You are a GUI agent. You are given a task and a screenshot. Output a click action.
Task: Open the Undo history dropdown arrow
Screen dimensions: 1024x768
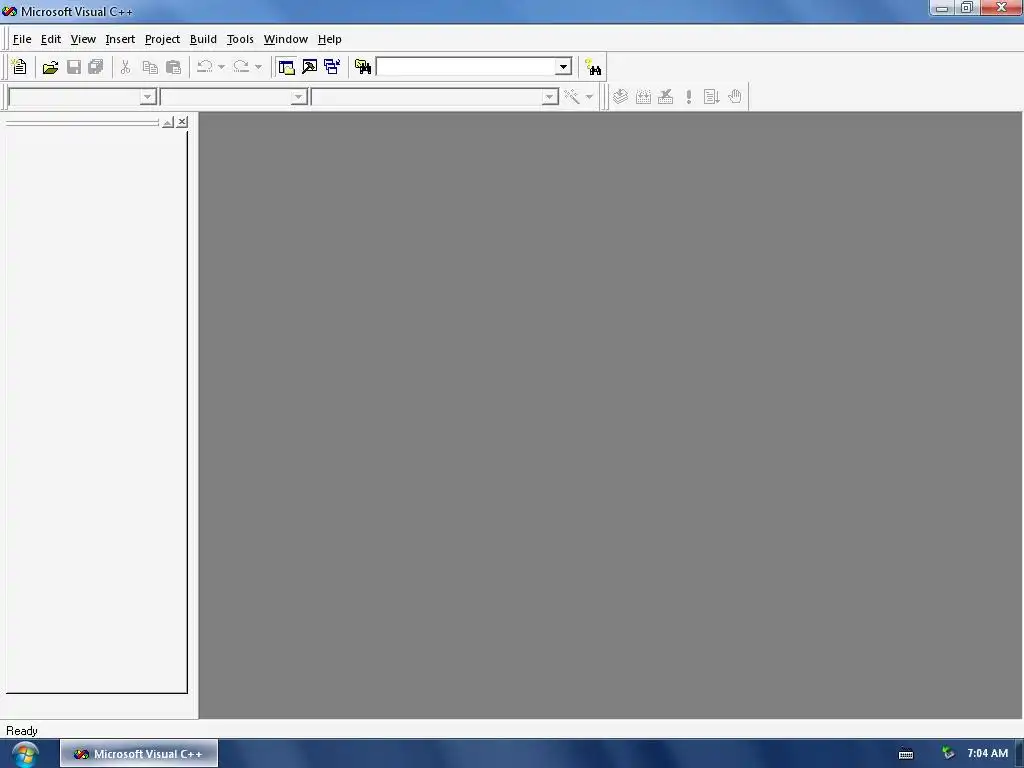(221, 67)
